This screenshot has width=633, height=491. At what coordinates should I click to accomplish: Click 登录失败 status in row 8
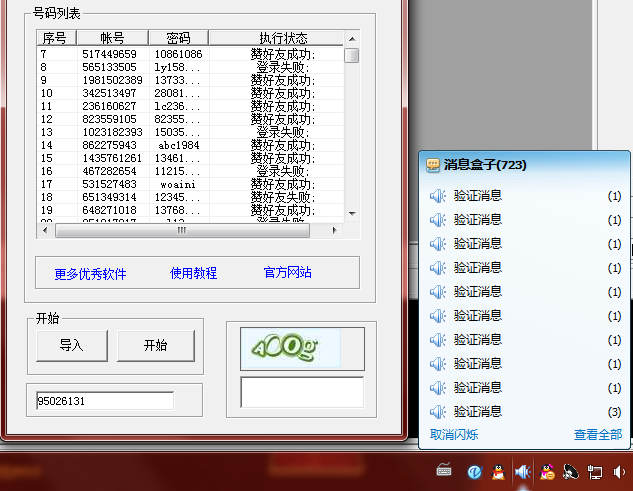tap(283, 67)
